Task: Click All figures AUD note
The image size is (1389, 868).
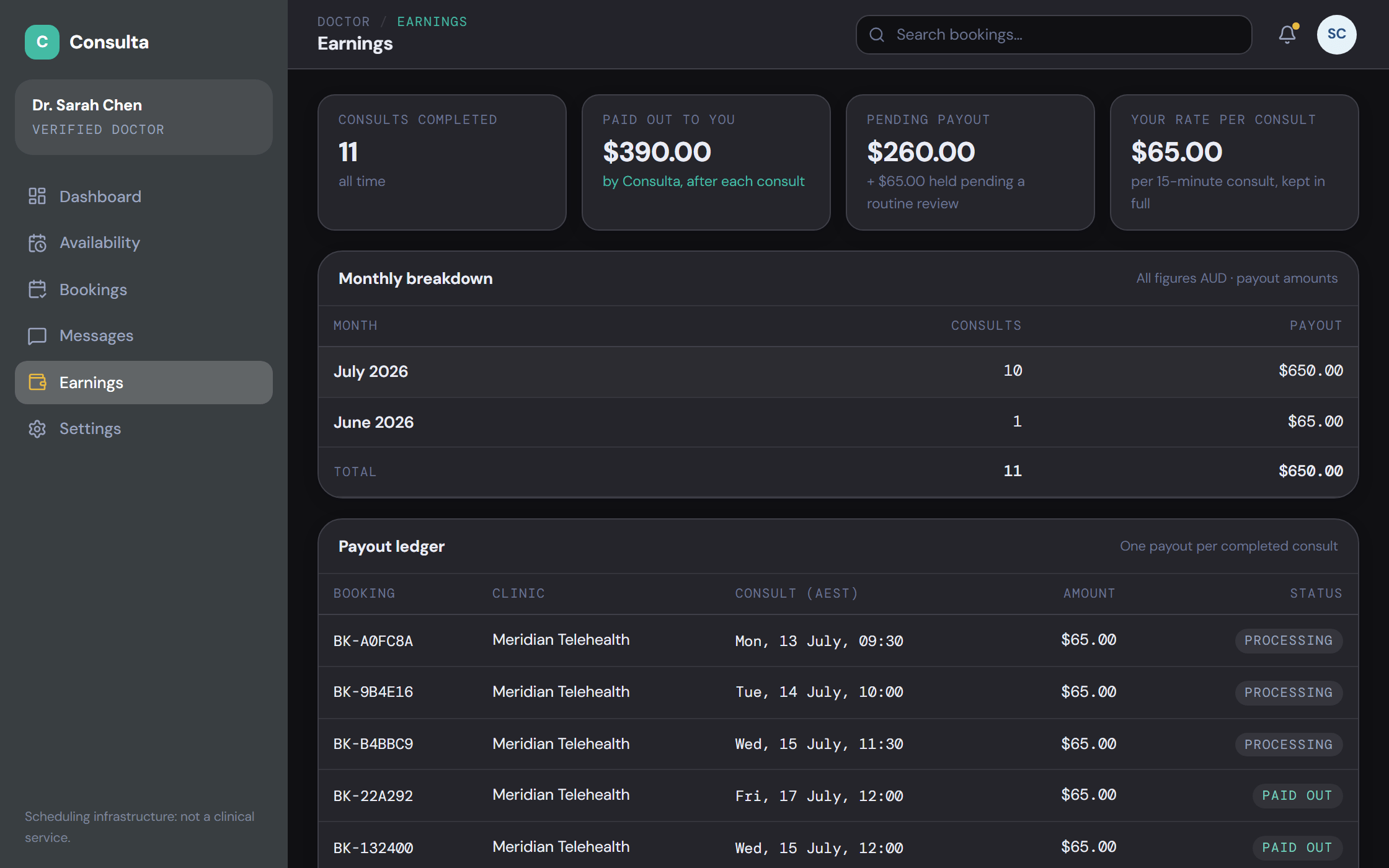Action: [1237, 278]
